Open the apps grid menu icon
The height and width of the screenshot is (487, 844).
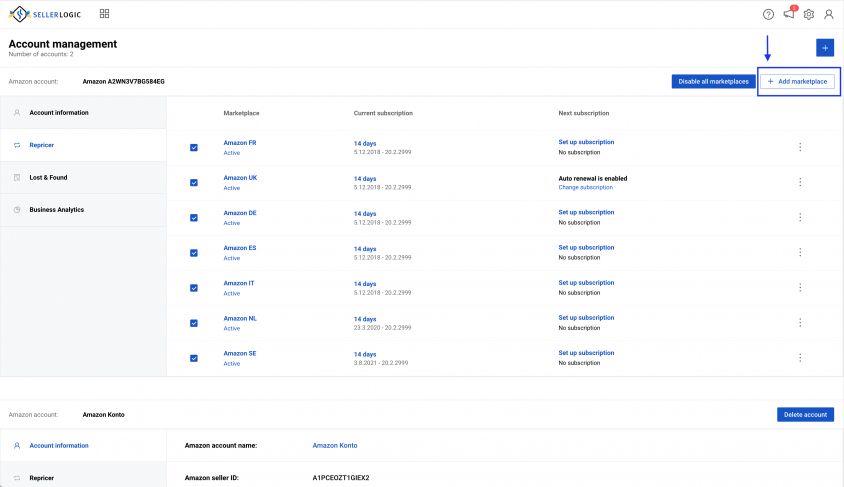(105, 14)
